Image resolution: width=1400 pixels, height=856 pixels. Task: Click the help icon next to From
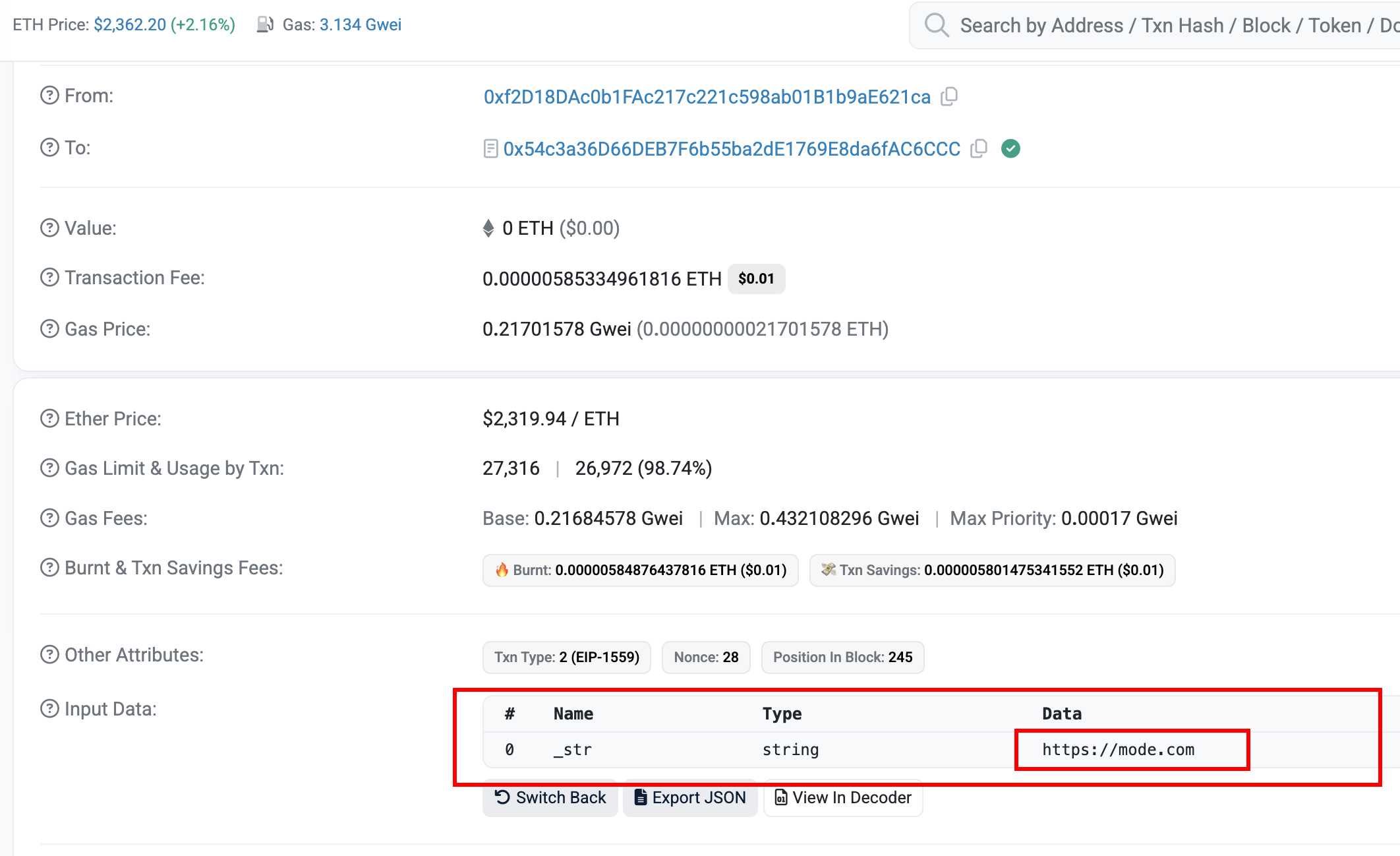point(49,96)
